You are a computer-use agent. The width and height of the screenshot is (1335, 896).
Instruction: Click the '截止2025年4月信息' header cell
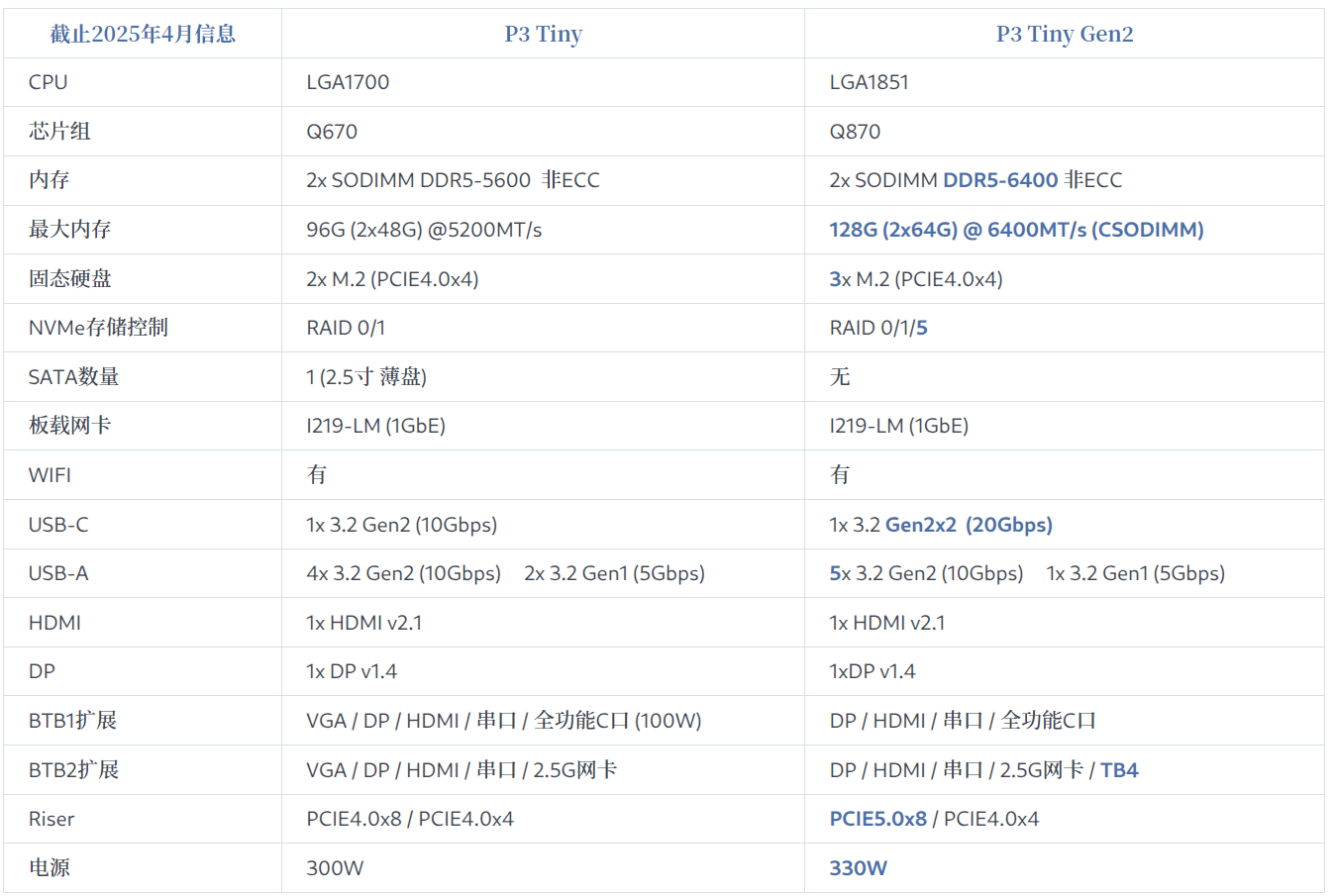click(143, 34)
